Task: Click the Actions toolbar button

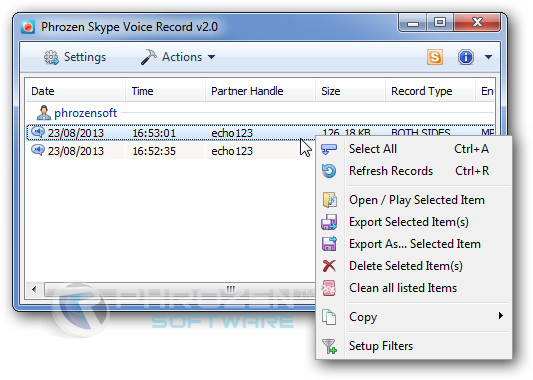Action: [178, 57]
